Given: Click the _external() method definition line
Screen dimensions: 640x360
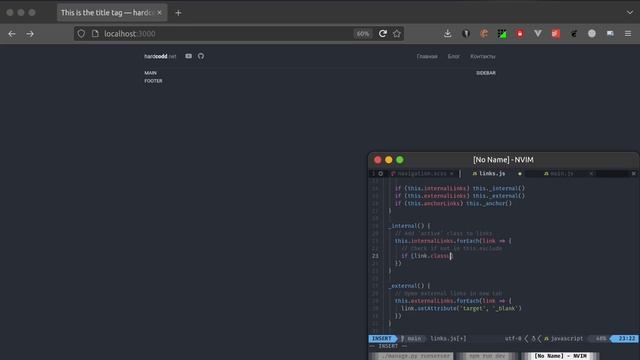Looking at the screenshot, I should [410, 286].
